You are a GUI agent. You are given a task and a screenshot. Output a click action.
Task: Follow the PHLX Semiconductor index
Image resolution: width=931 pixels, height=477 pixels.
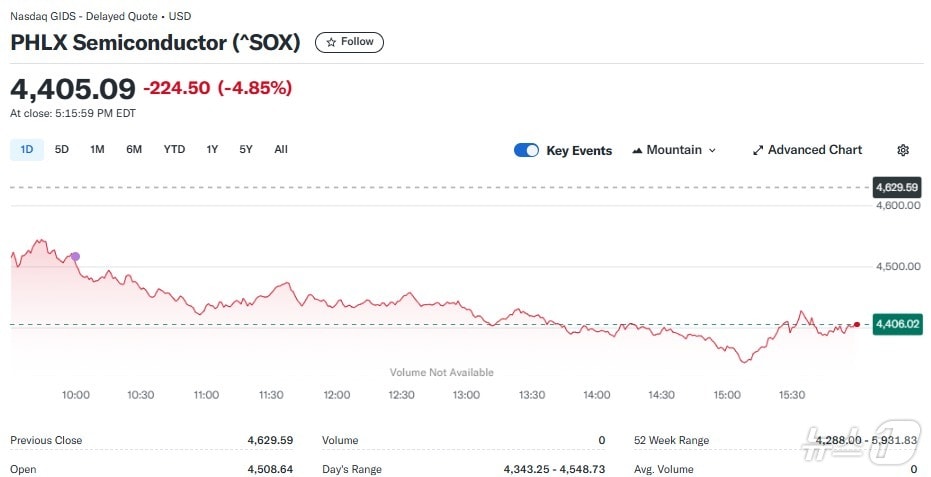pyautogui.click(x=349, y=42)
